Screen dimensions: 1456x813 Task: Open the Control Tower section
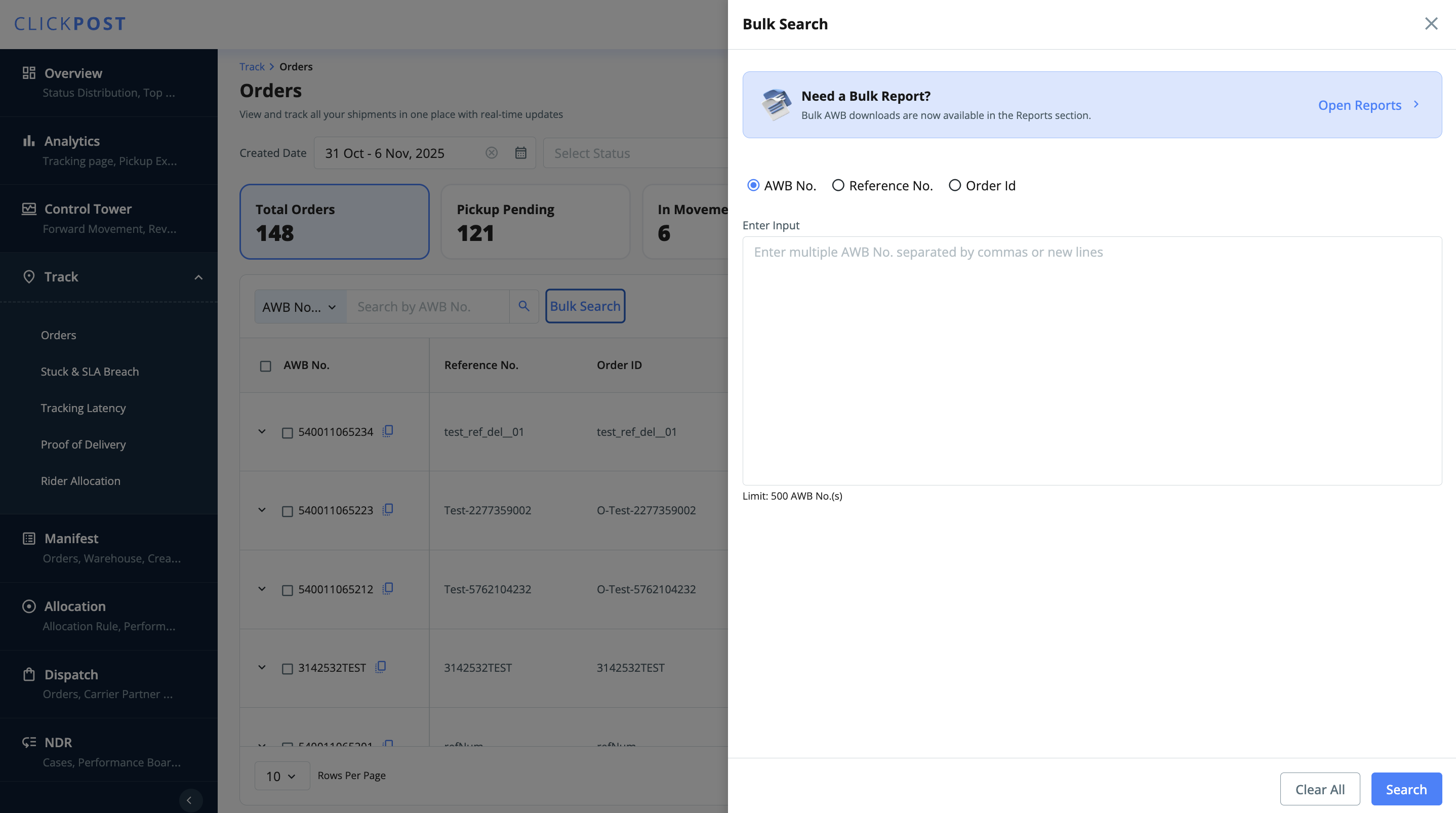pyautogui.click(x=88, y=209)
